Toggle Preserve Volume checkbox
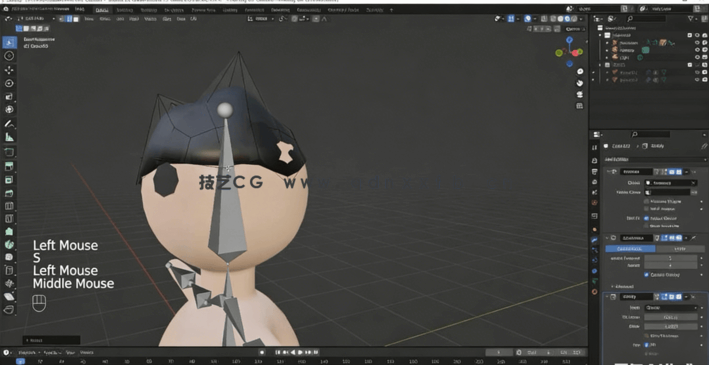709x365 pixels. 647,201
